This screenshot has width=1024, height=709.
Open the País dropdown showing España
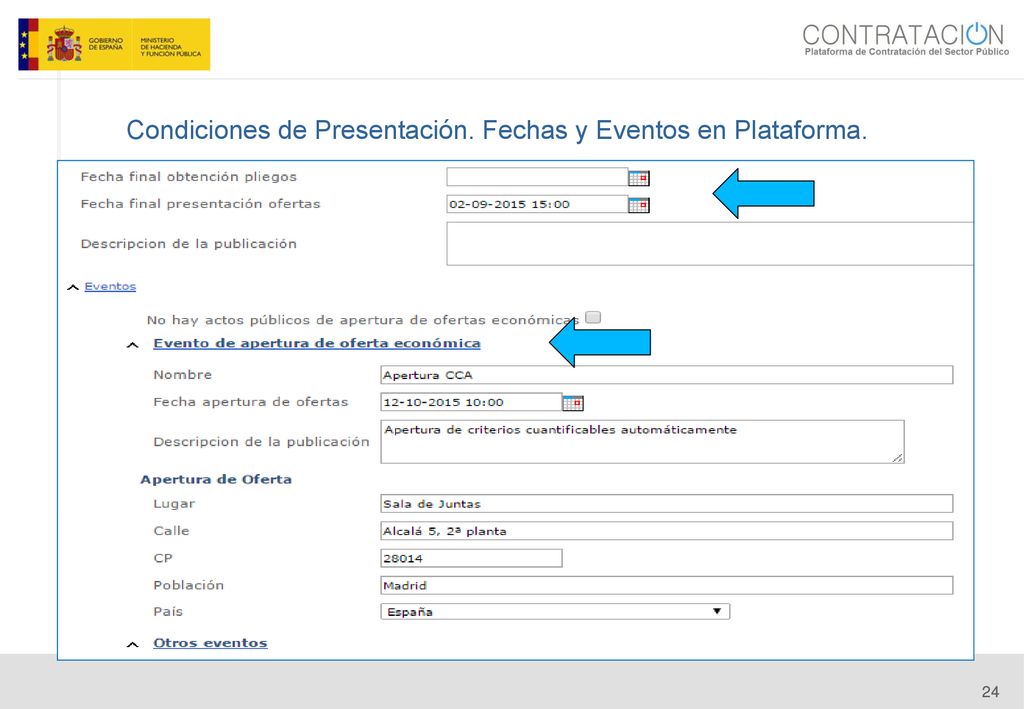point(555,612)
